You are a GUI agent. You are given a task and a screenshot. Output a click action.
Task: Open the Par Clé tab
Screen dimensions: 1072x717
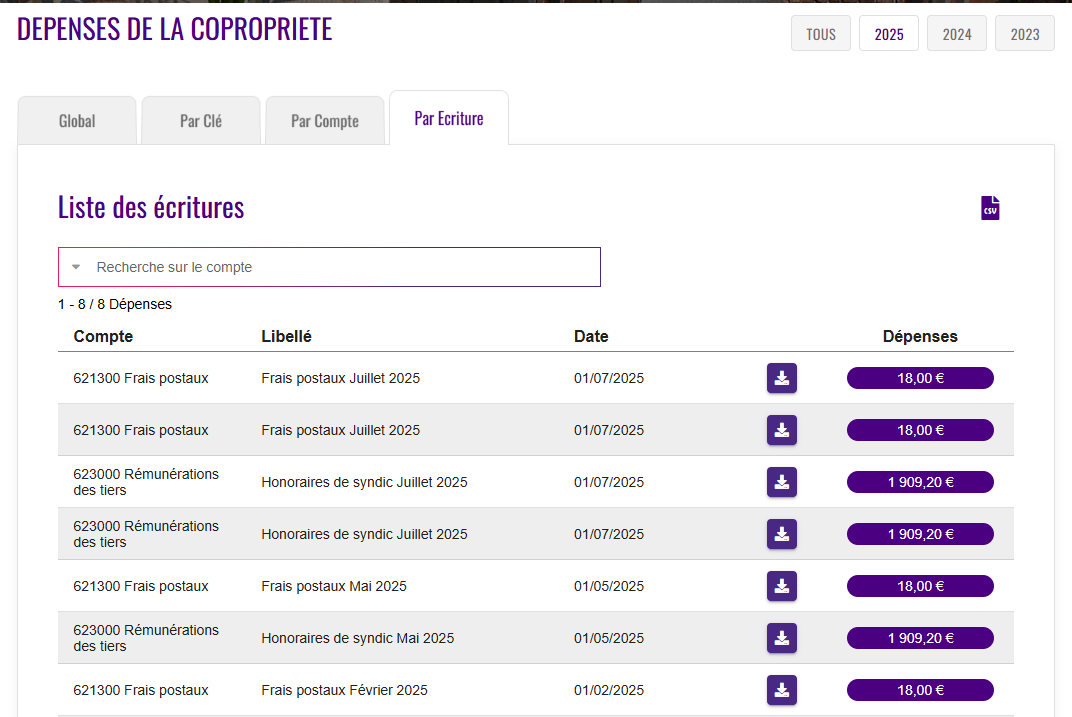pos(201,121)
